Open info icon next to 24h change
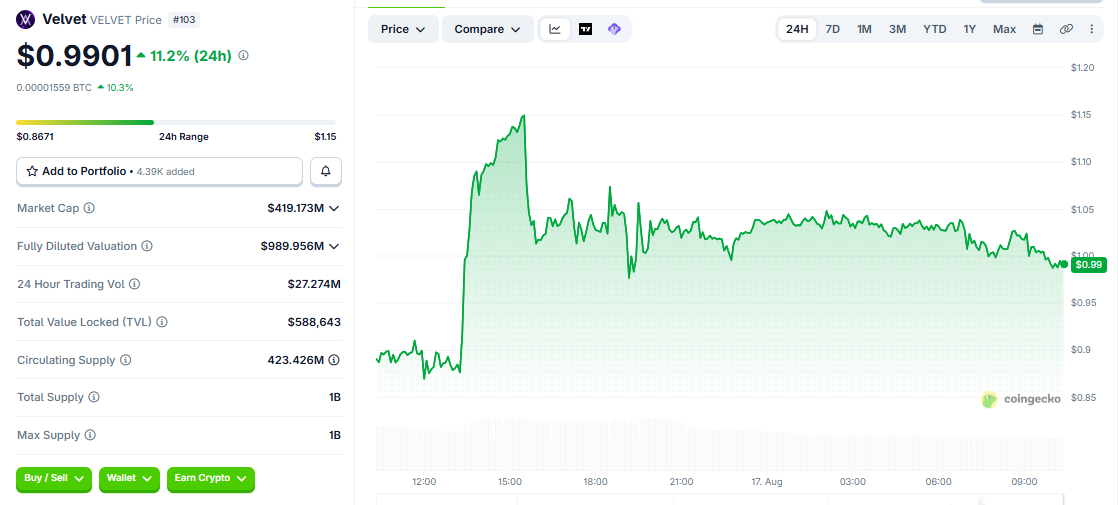This screenshot has width=1118, height=505. click(243, 55)
